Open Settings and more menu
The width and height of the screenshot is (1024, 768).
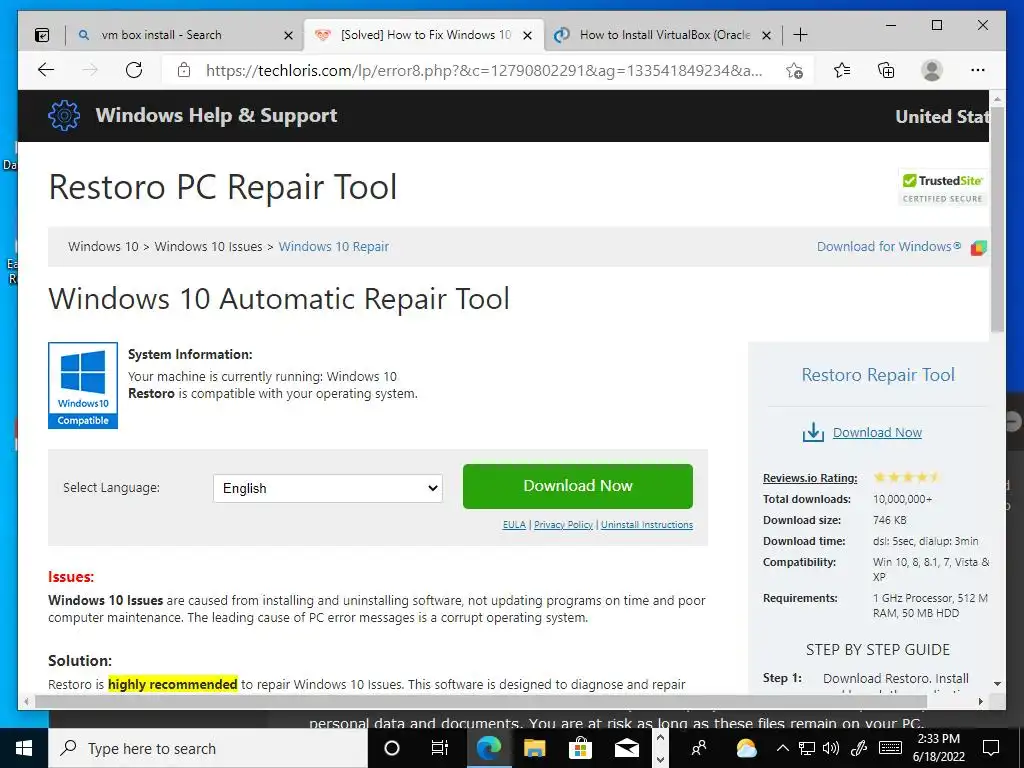[x=978, y=70]
